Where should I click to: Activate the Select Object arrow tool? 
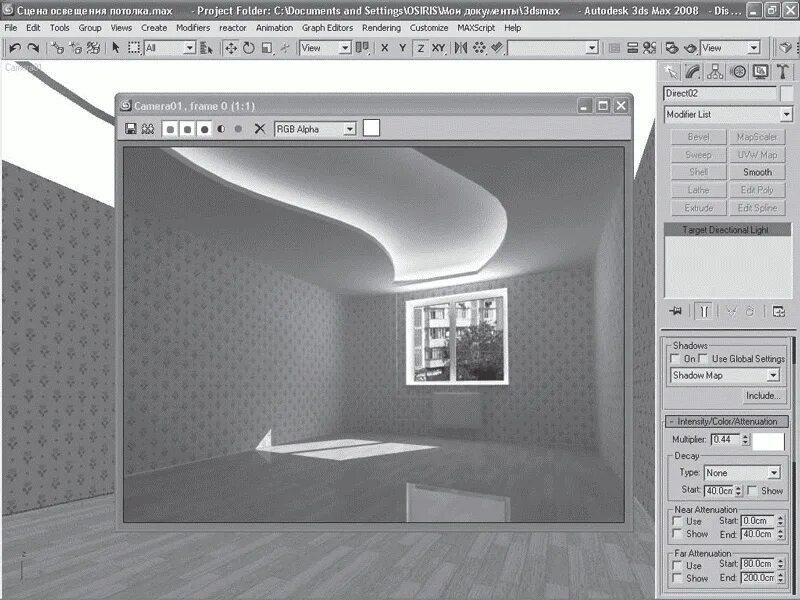[x=116, y=48]
